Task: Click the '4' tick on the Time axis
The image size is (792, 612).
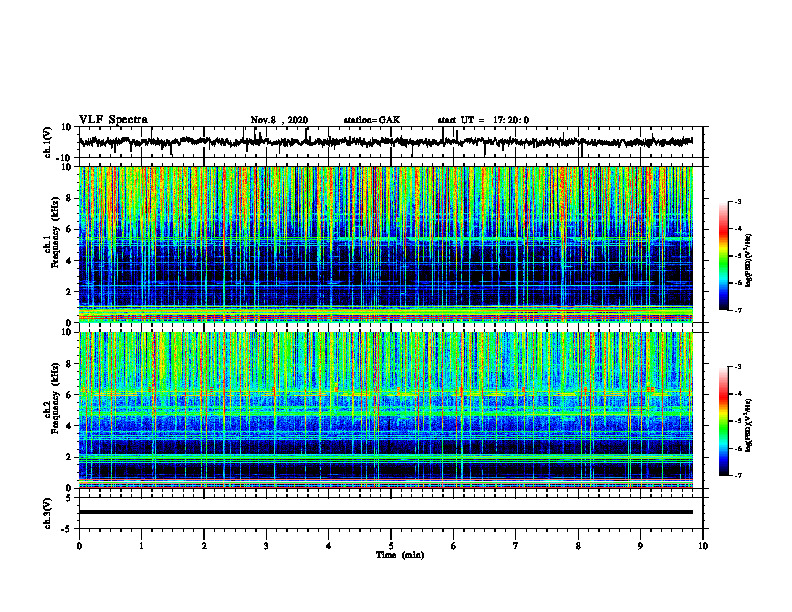Action: (x=329, y=546)
